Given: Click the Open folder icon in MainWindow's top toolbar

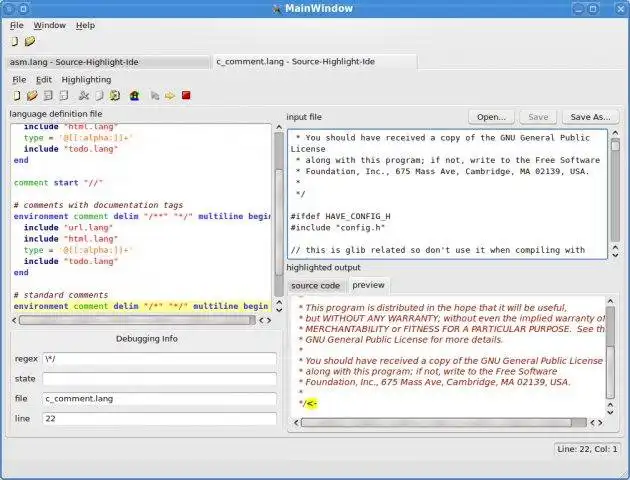Looking at the screenshot, I should [30, 41].
